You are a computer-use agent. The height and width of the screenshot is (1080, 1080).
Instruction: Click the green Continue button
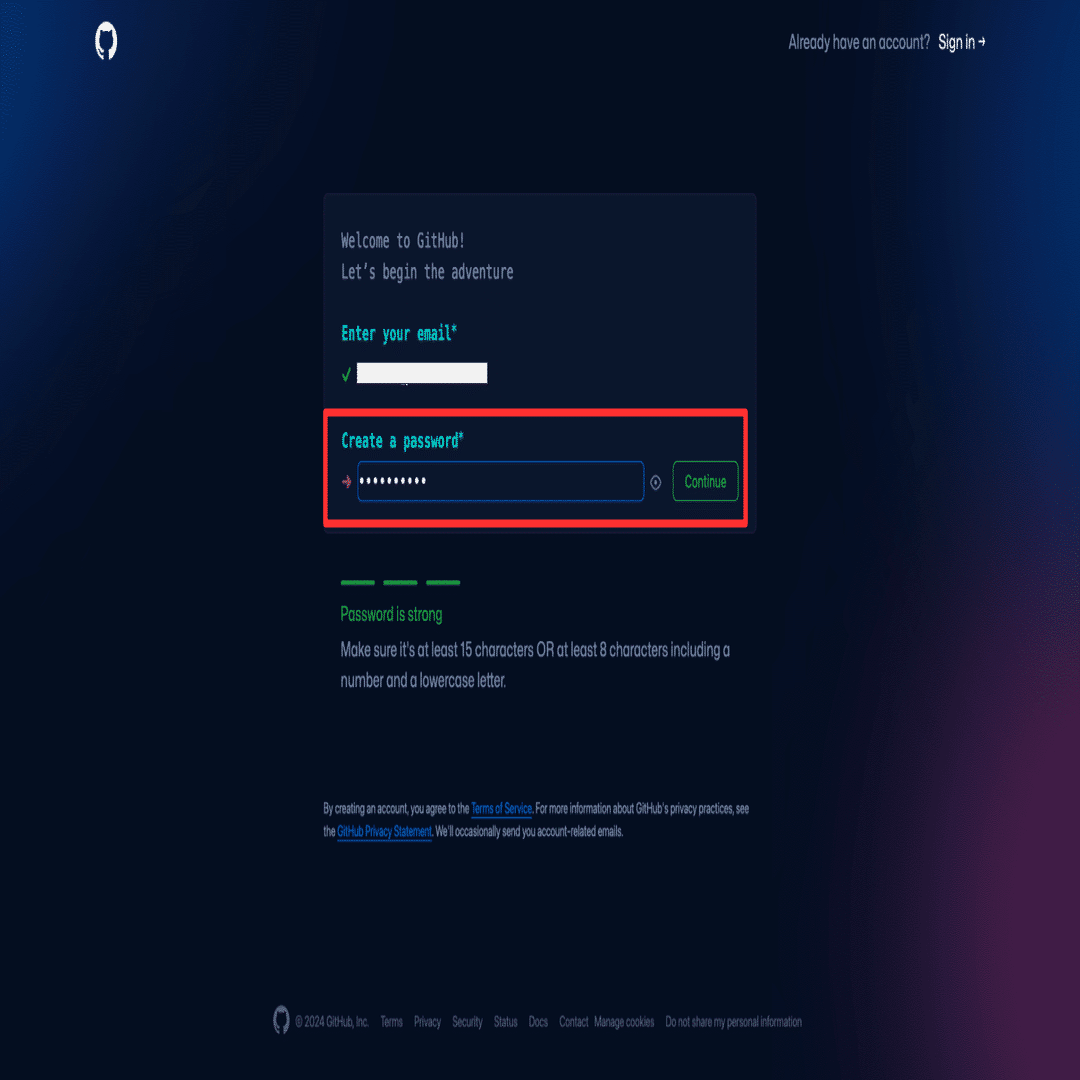pos(705,481)
